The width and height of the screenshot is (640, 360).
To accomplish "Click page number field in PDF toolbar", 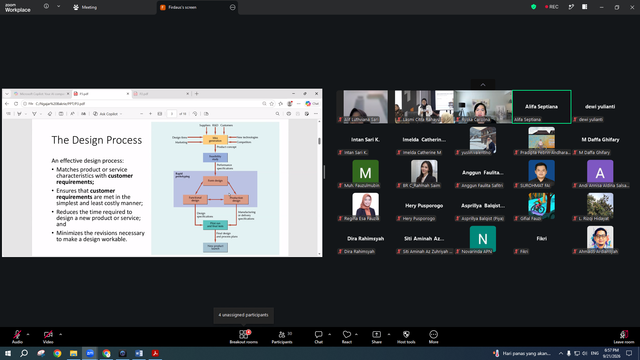I will [x=172, y=114].
